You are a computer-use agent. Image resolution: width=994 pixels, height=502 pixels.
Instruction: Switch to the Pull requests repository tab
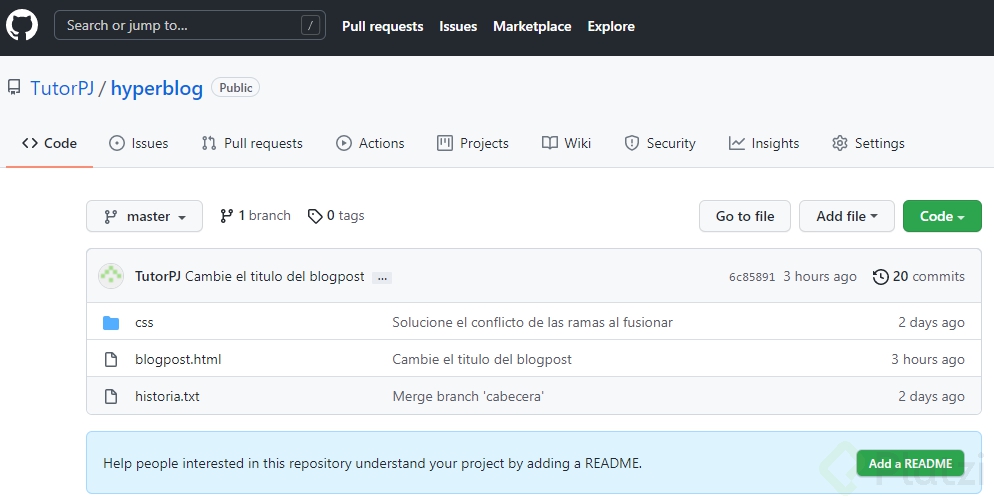click(252, 143)
